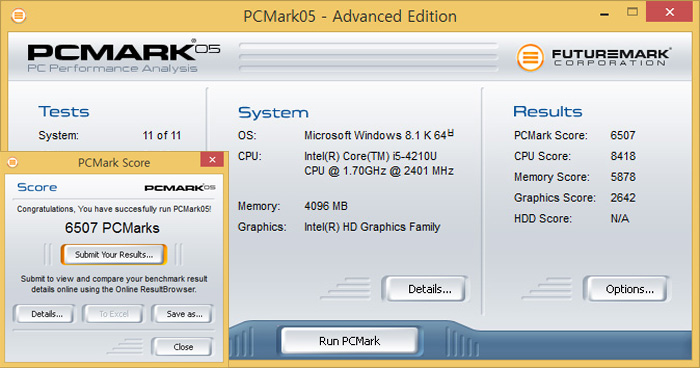The height and width of the screenshot is (368, 700).
Task: Close the PCMark Score dialog with X
Action: (x=212, y=159)
